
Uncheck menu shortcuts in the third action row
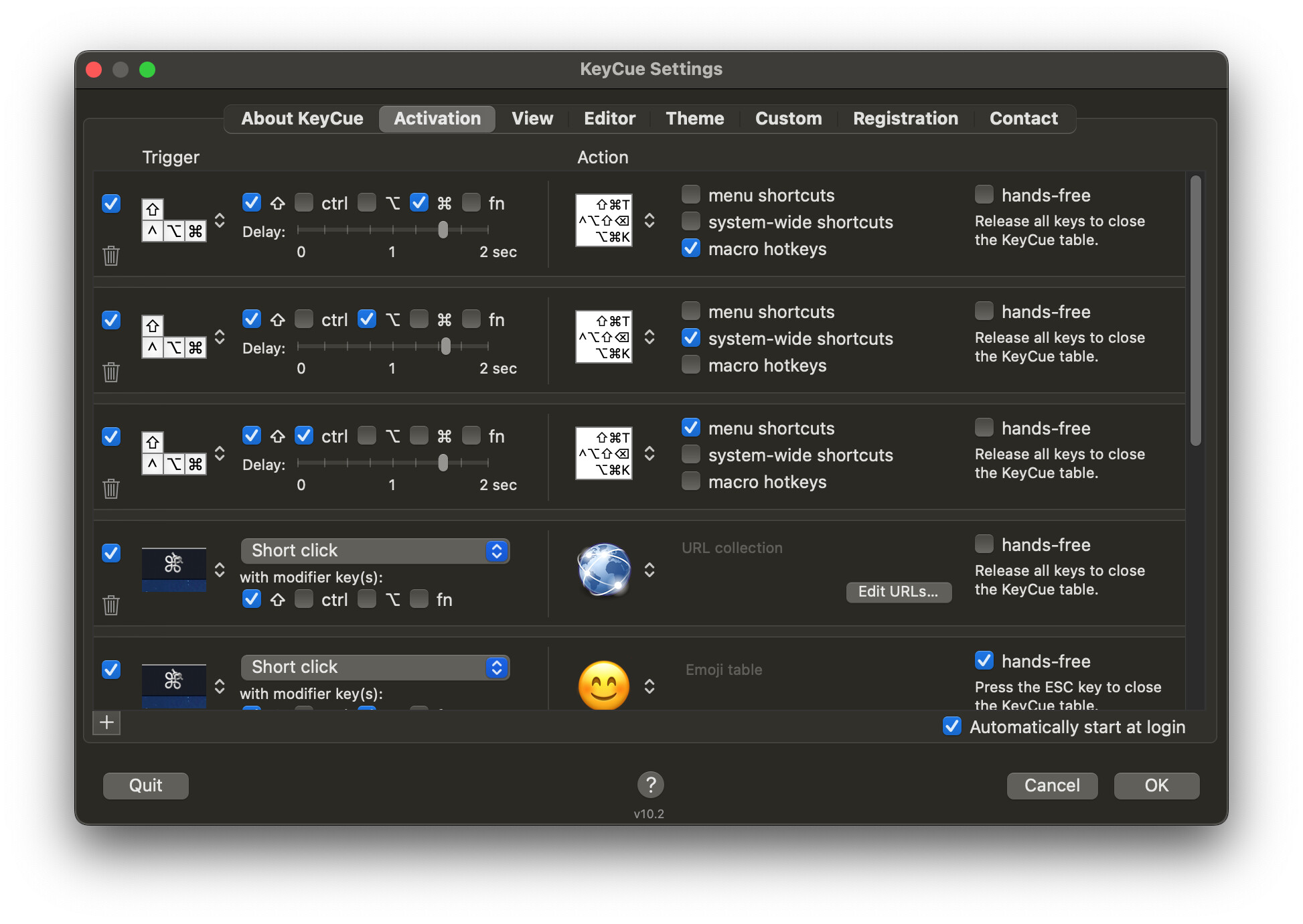[691, 427]
